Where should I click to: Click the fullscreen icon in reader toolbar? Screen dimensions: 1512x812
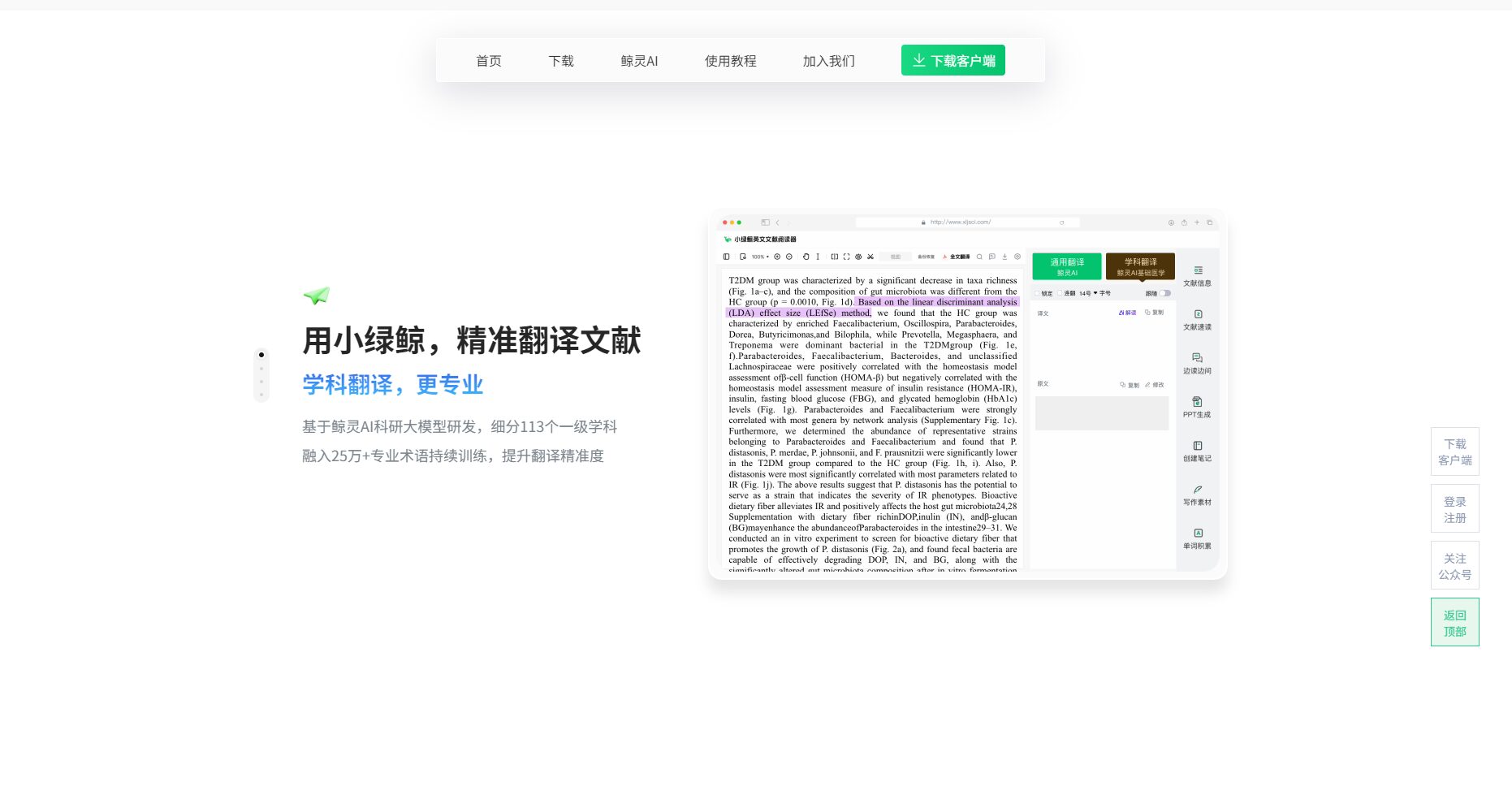coord(846,257)
